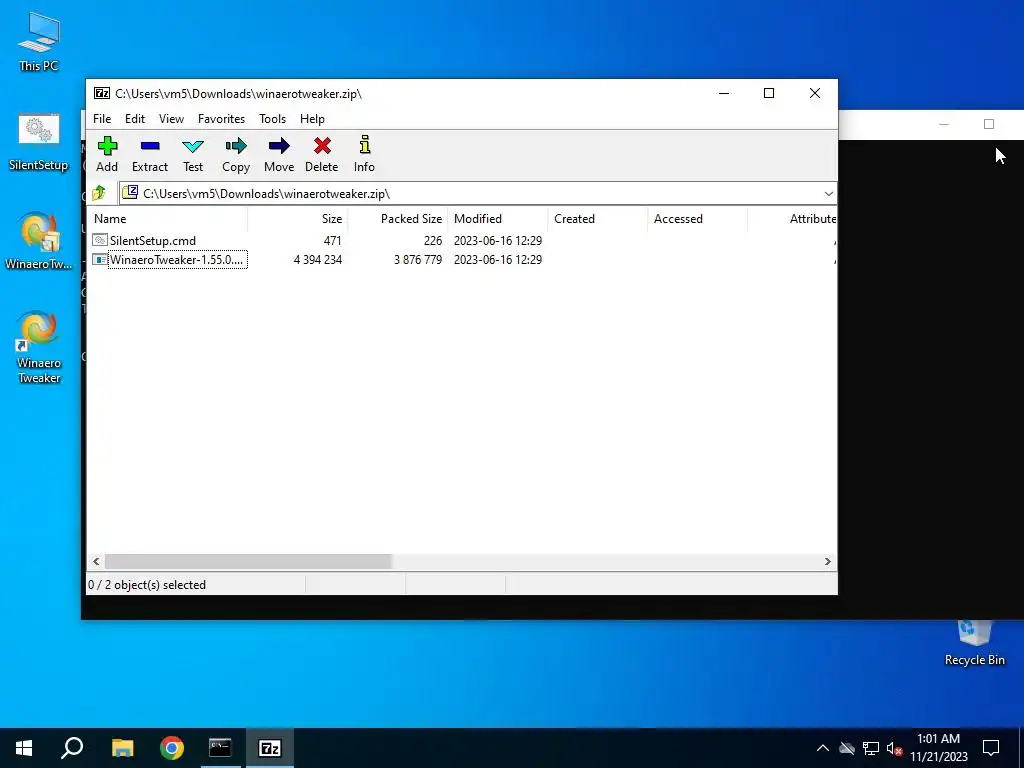Click the 7-Zip taskbar button
This screenshot has width=1024, height=768.
point(270,748)
